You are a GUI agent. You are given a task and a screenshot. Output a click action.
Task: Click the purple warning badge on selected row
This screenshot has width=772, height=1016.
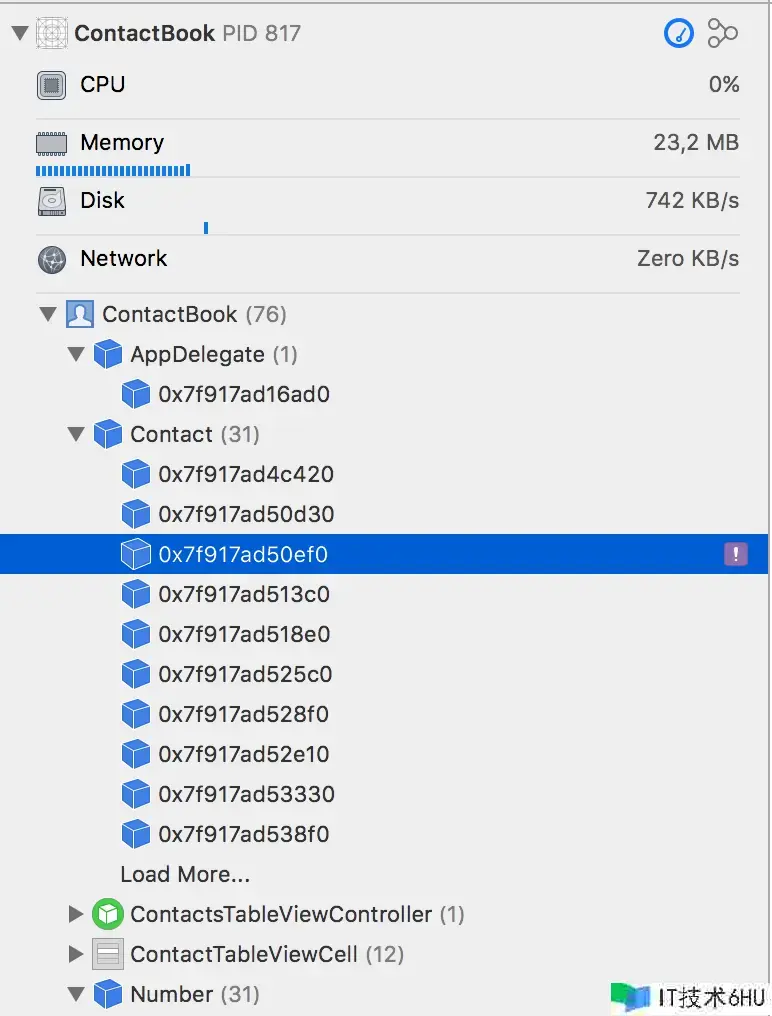coord(735,554)
